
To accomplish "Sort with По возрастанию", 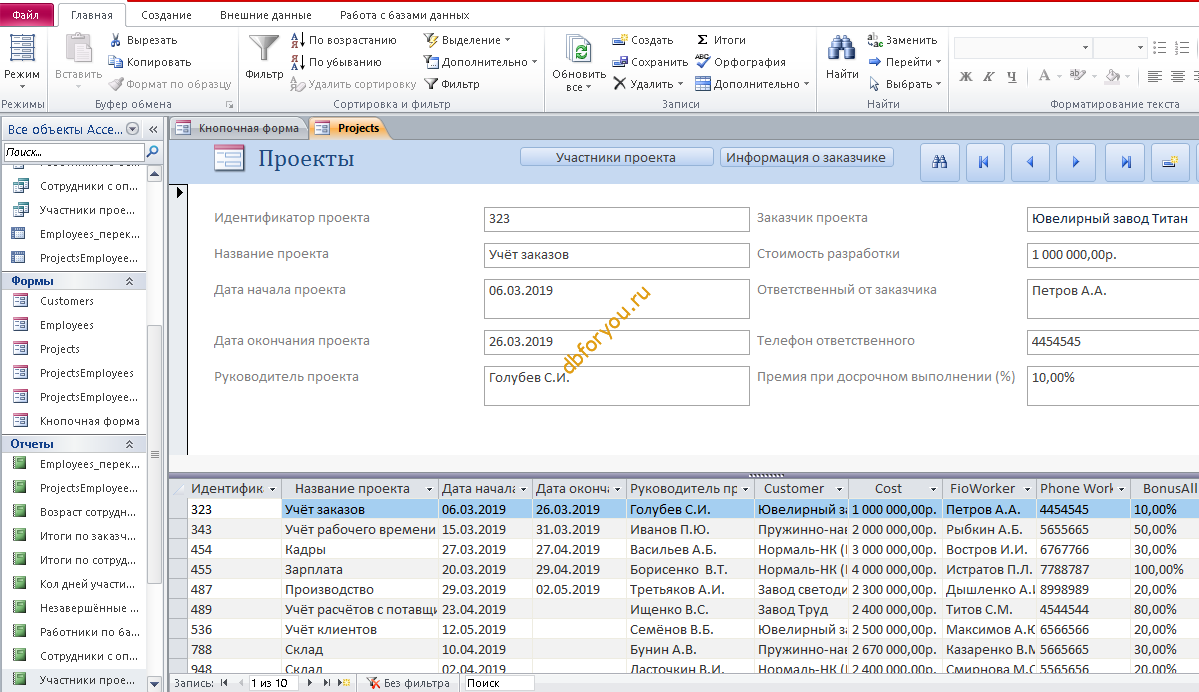I will [343, 40].
